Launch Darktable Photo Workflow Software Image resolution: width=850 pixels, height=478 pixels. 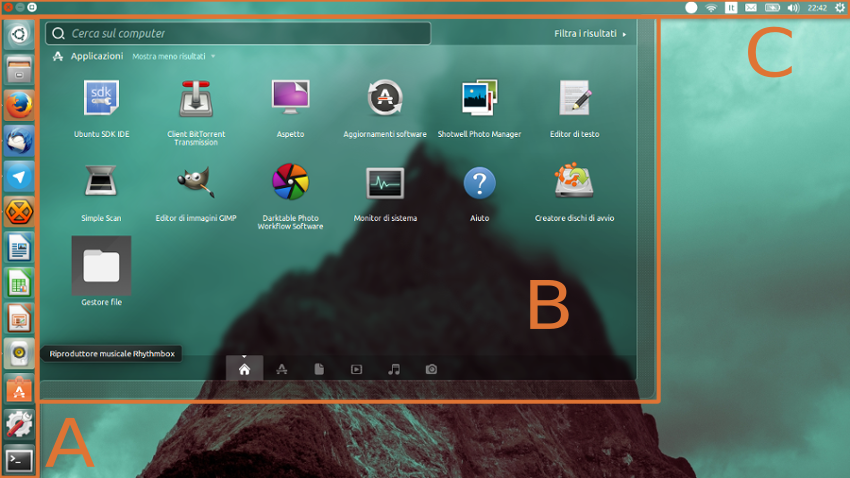click(x=290, y=182)
